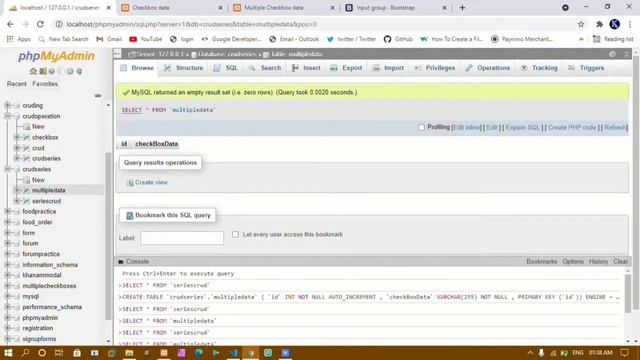Go back in browser history

(10, 24)
